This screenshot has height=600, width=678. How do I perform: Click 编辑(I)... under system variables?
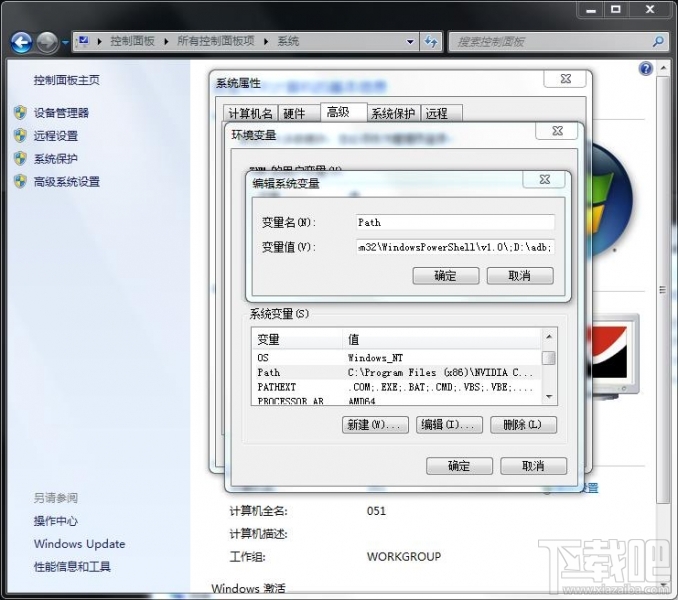coord(449,425)
